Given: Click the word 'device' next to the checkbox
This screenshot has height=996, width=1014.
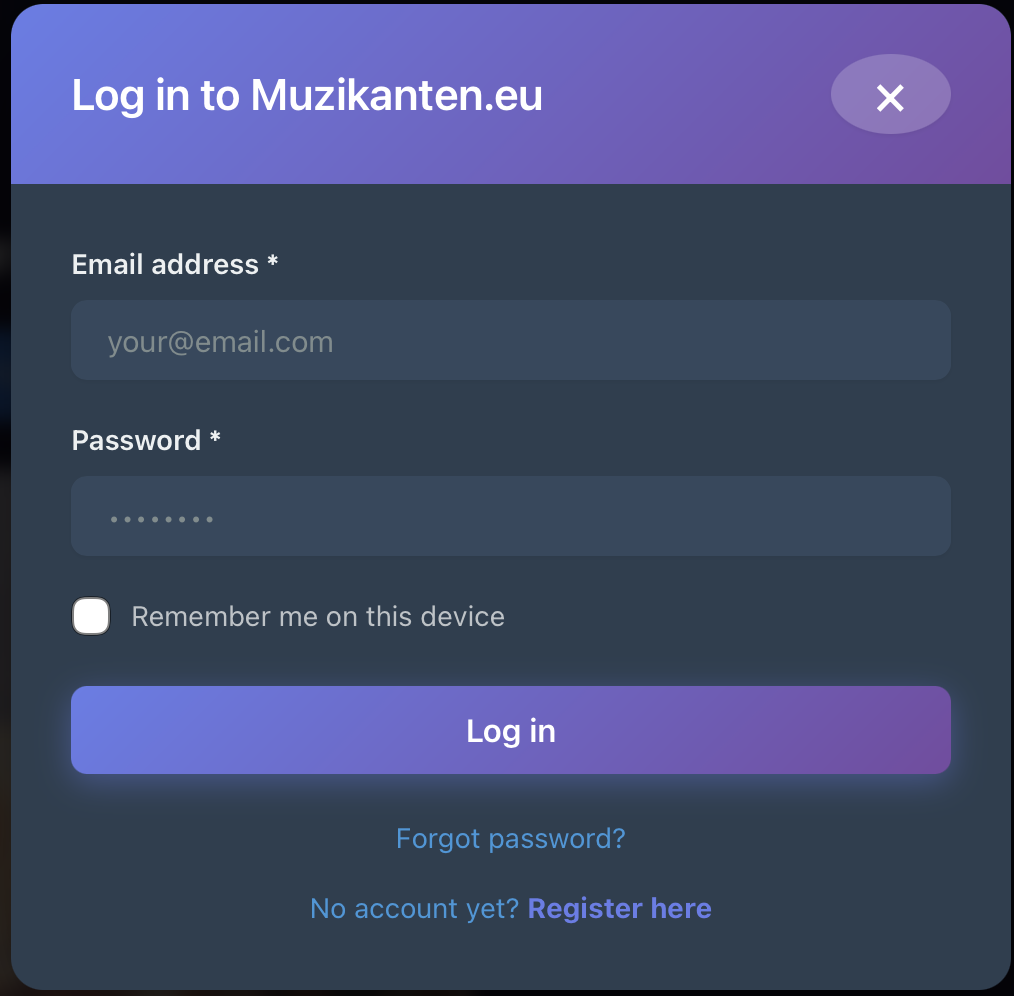Looking at the screenshot, I should click(x=462, y=616).
